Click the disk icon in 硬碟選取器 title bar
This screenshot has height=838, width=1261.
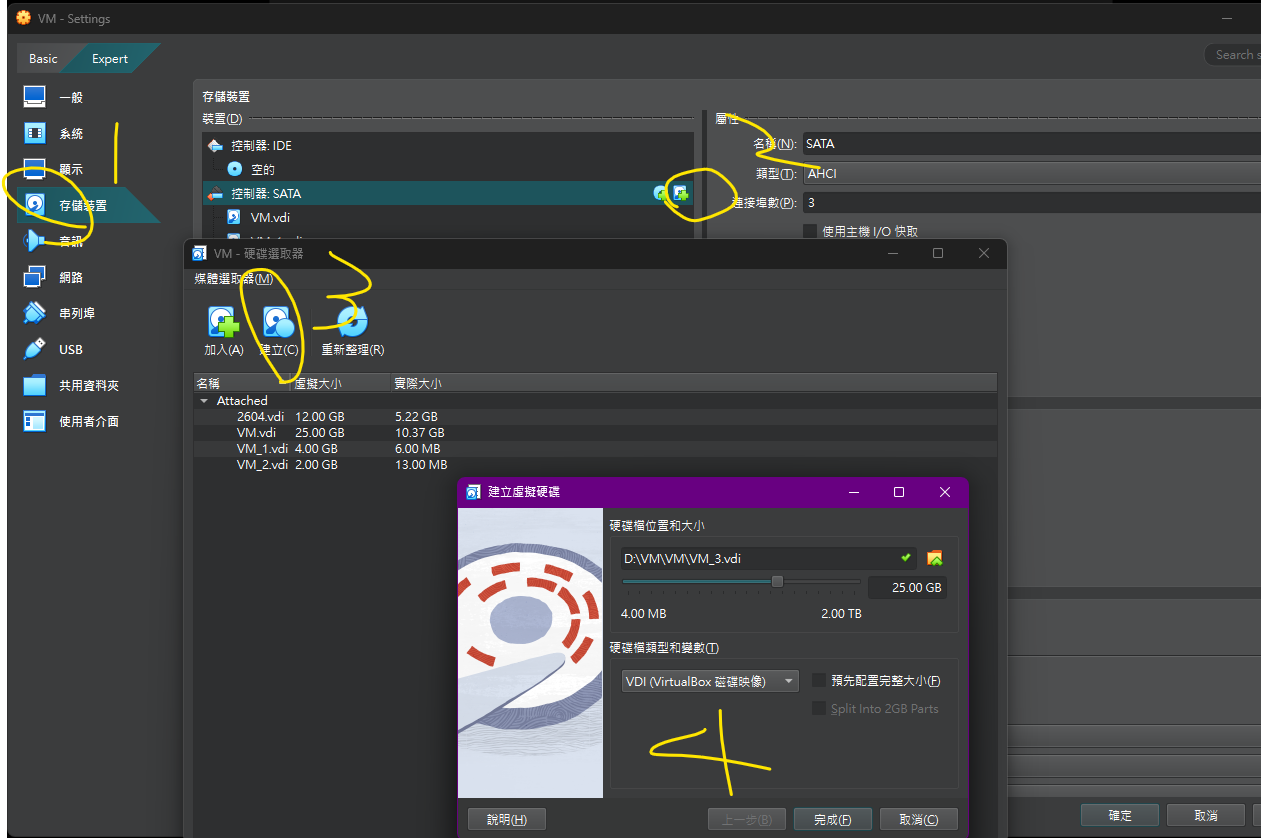pos(198,253)
